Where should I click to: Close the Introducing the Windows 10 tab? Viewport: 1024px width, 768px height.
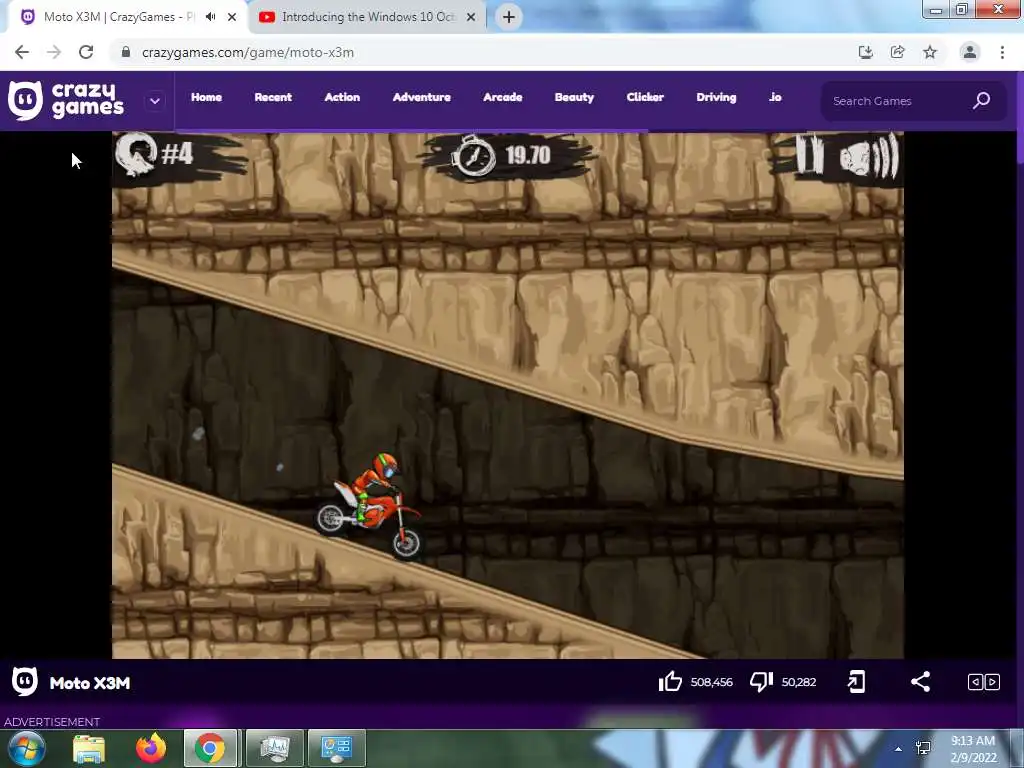coord(471,17)
